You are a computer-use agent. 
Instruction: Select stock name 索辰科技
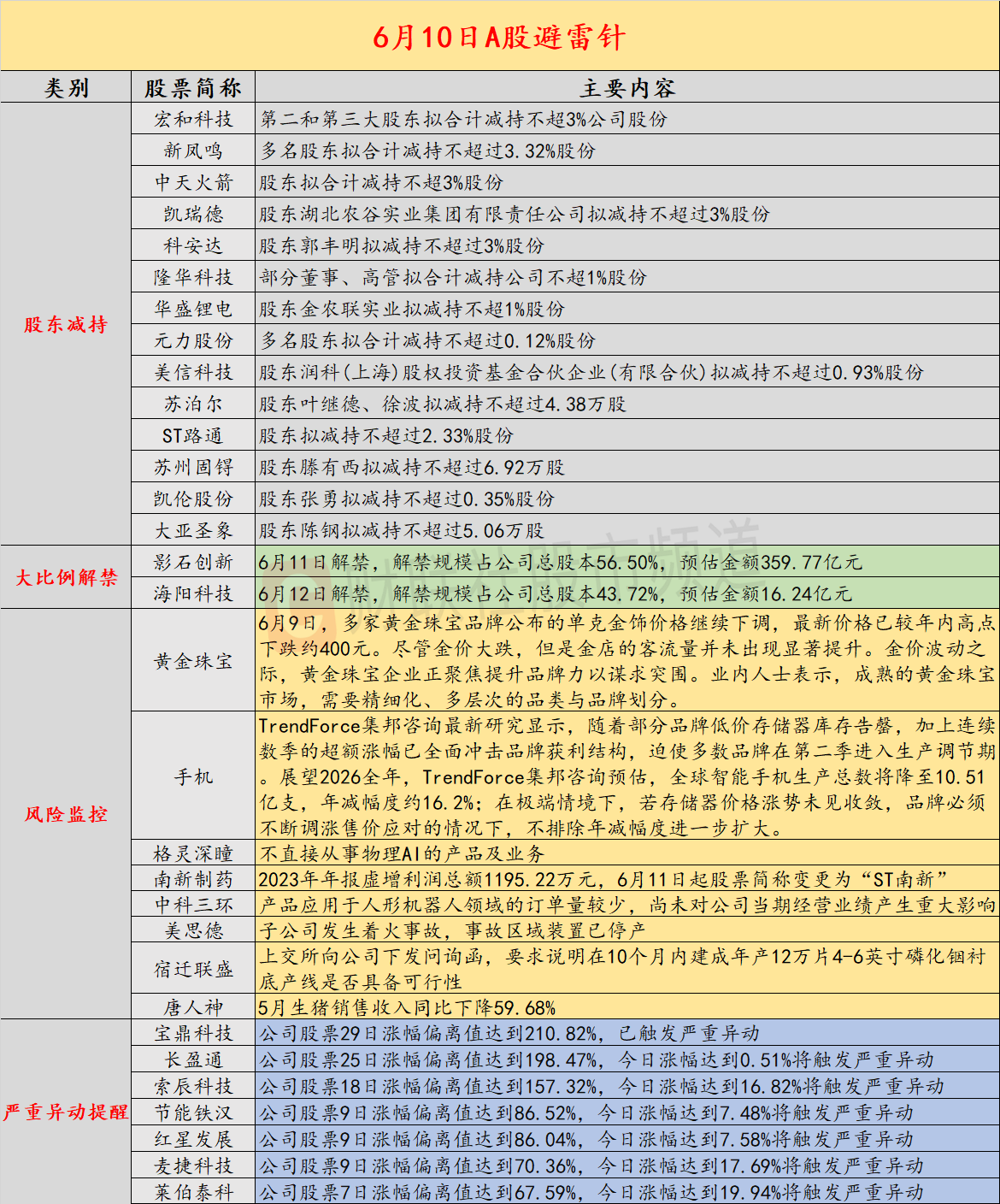point(193,1087)
